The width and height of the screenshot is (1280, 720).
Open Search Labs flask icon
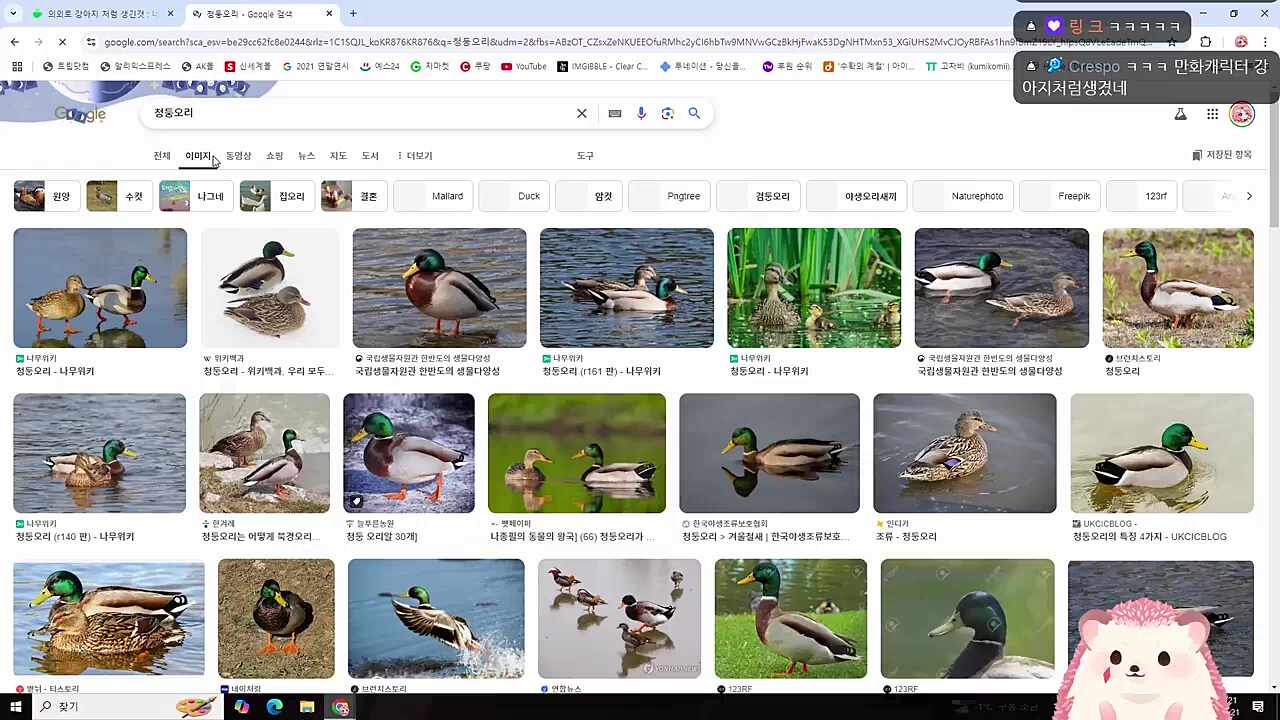click(x=1180, y=114)
